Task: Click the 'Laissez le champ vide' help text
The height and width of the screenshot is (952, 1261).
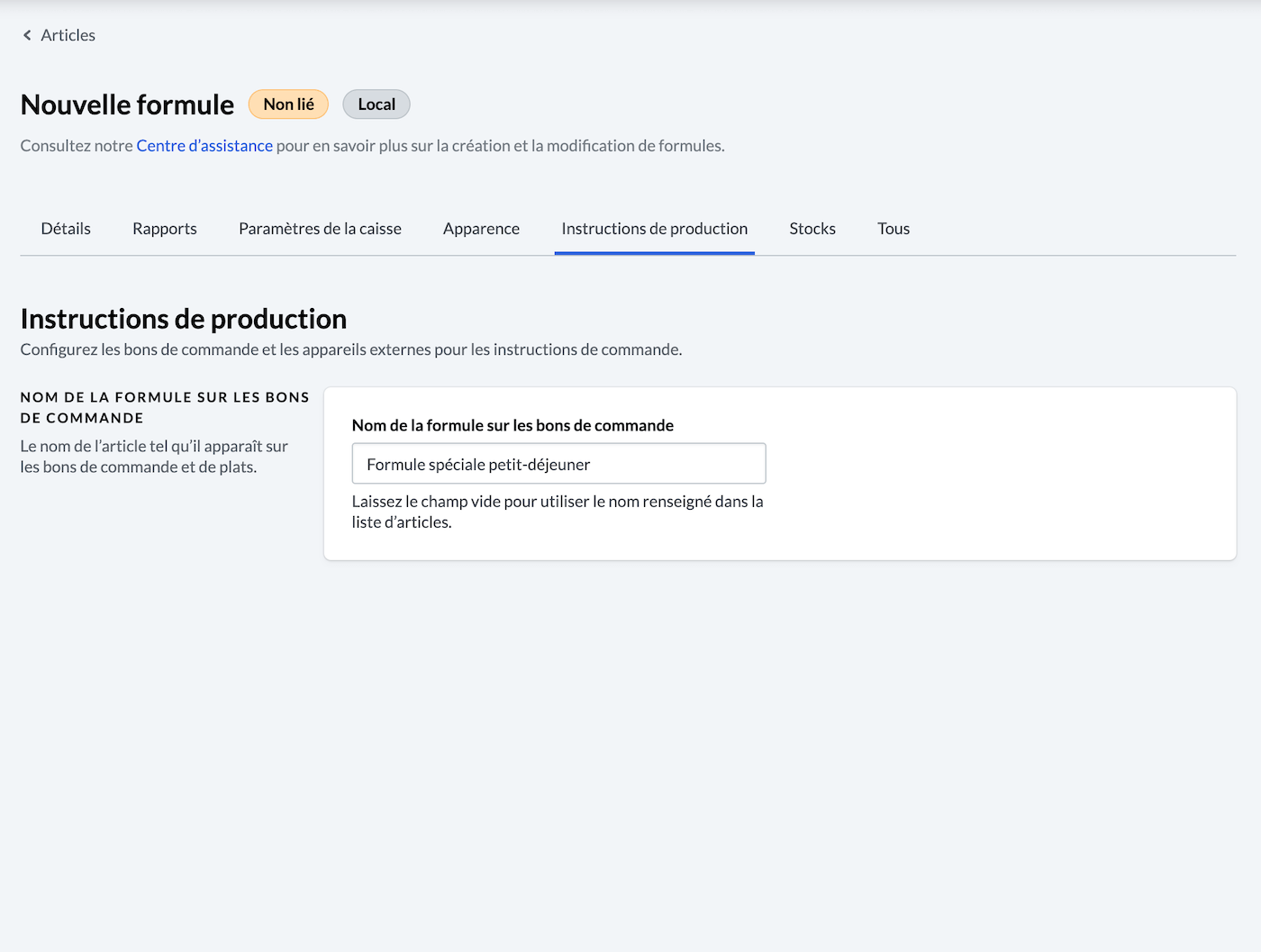Action: point(557,512)
